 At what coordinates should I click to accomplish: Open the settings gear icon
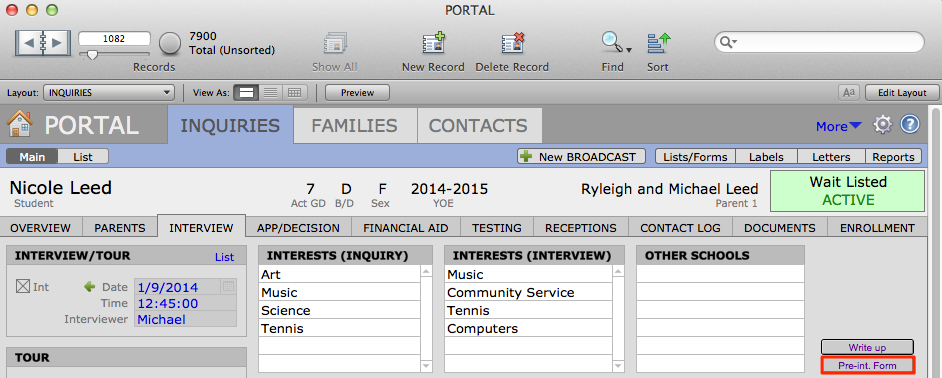tap(883, 125)
